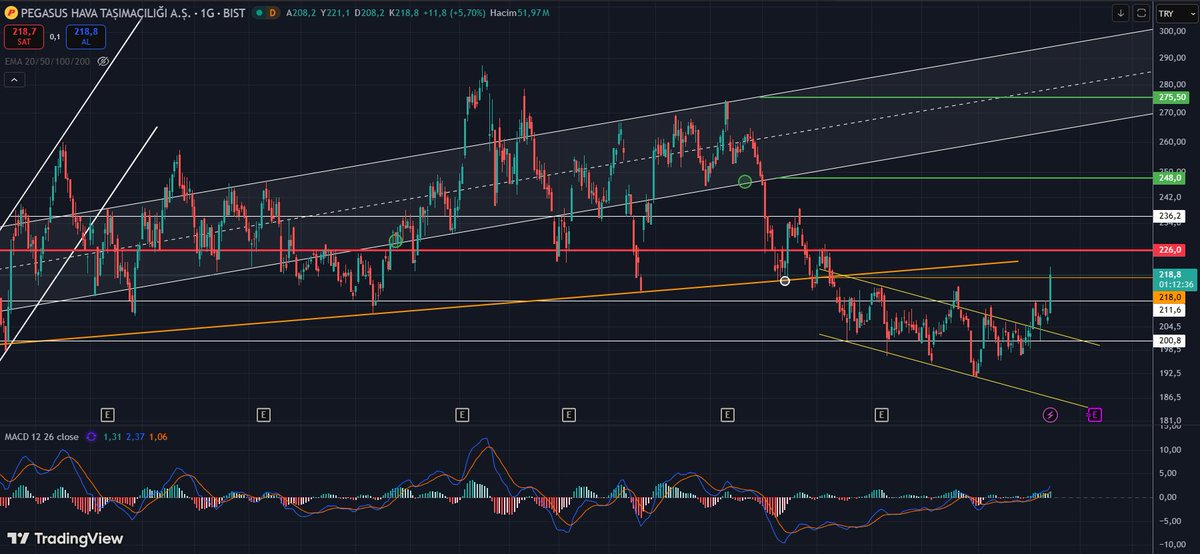Click the auto-fit bracket icon beside TRY

(1140, 13)
